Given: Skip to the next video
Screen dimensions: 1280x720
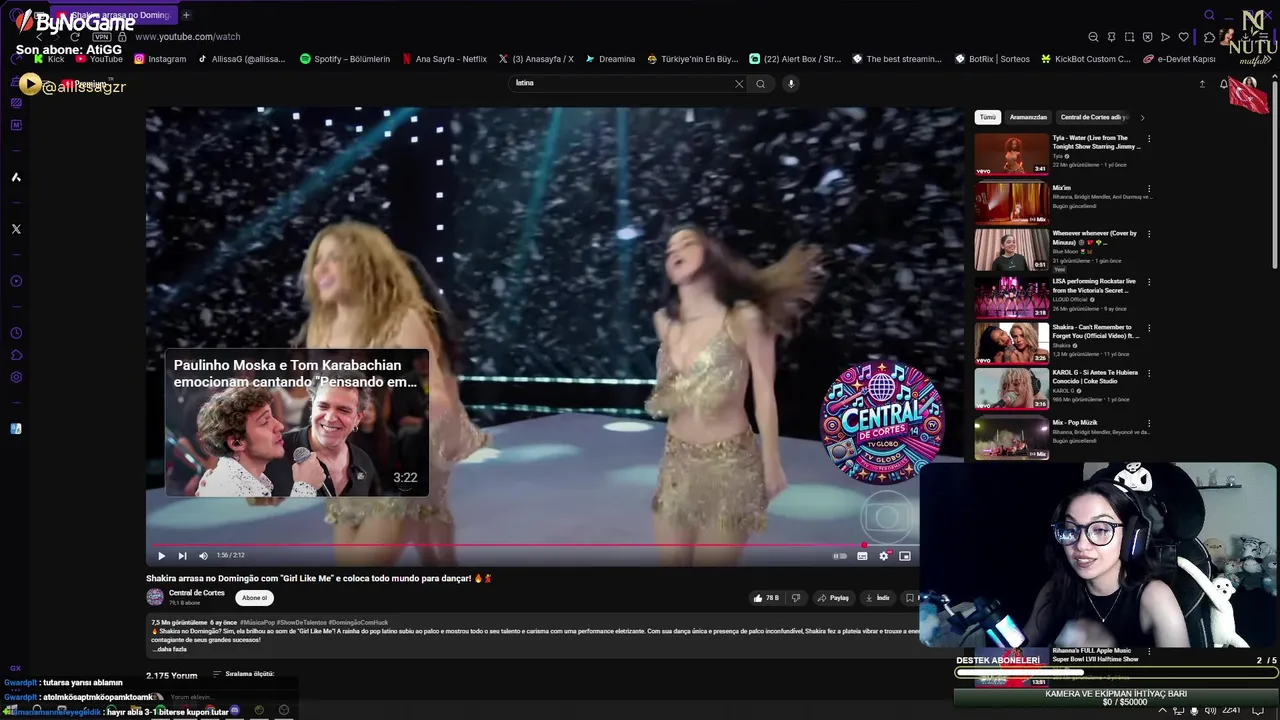Looking at the screenshot, I should pyautogui.click(x=182, y=556).
